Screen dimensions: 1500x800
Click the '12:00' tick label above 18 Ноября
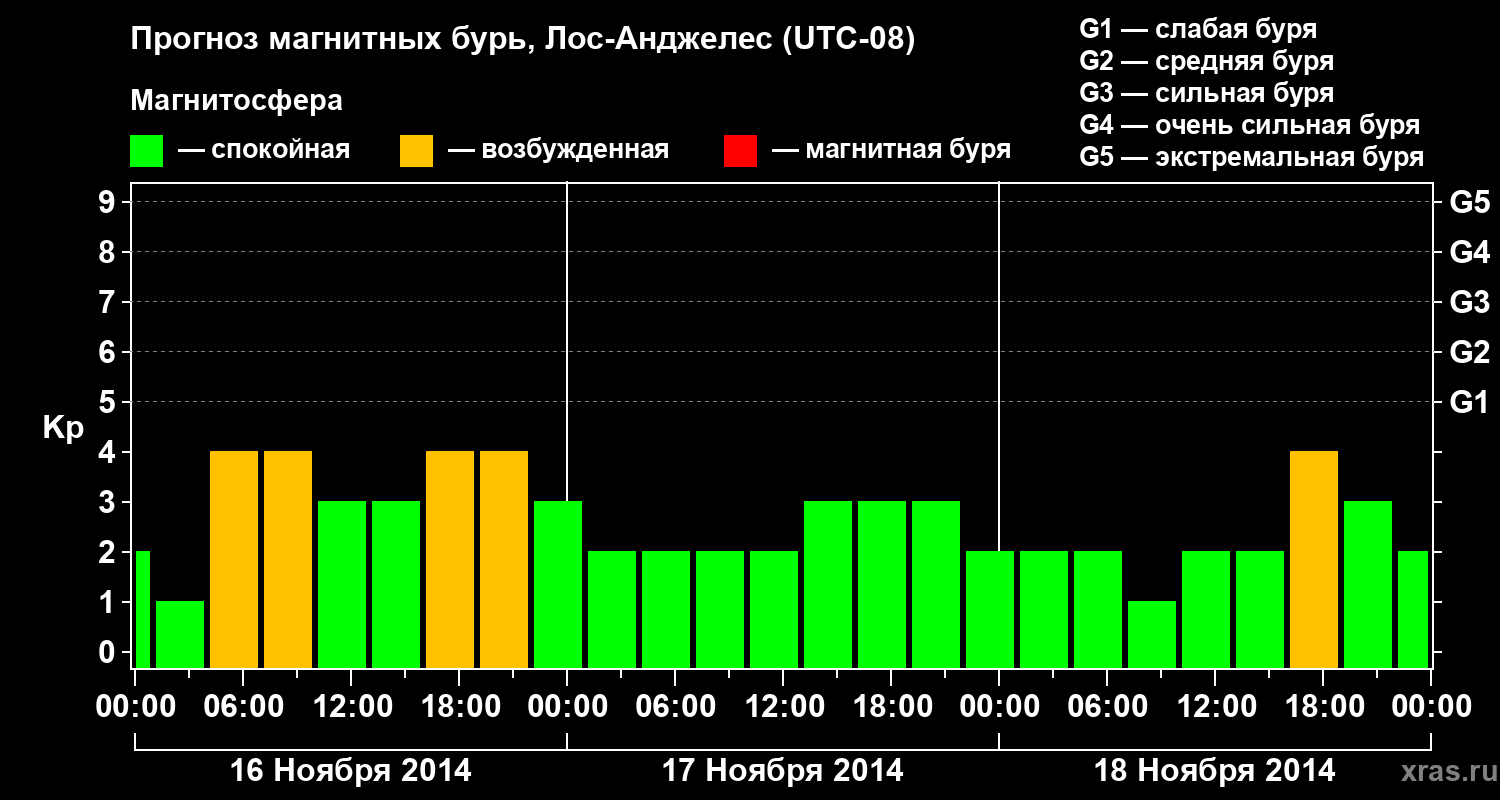tap(1215, 707)
